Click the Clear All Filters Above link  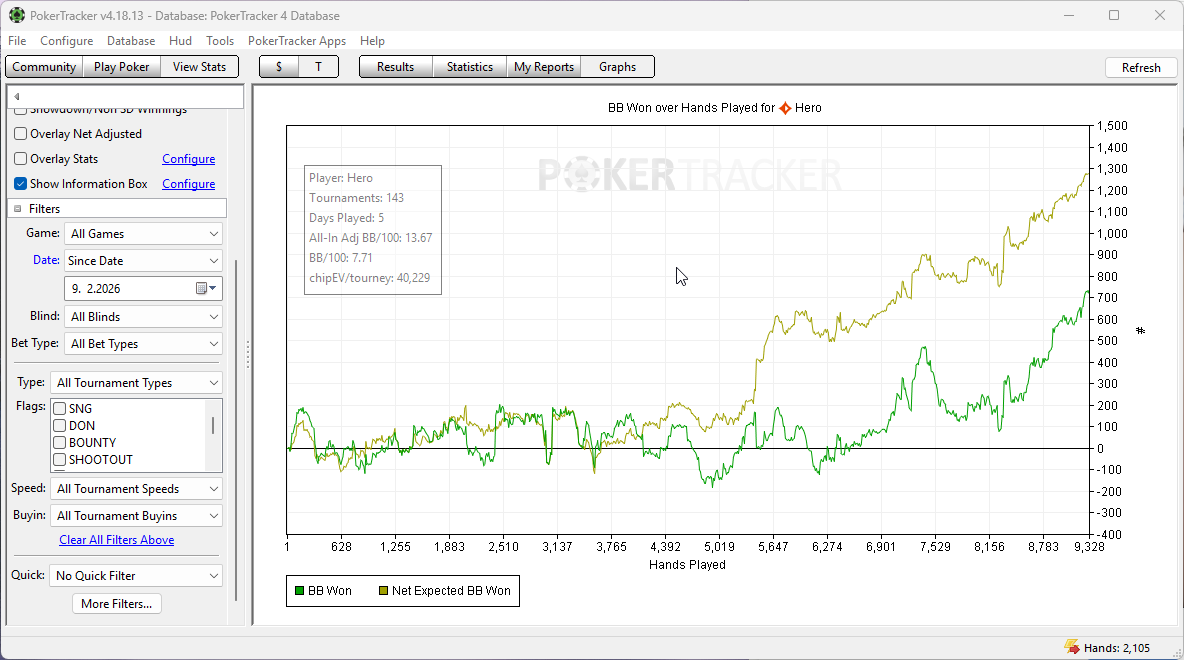(x=116, y=540)
